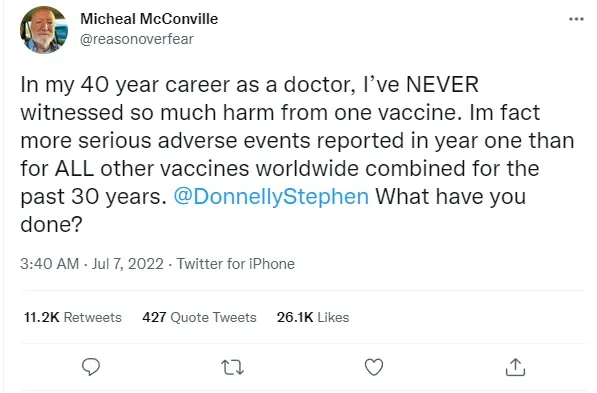Click the Jul 7, 2022 date
Viewport: 597px width, 393px height.
128,264
